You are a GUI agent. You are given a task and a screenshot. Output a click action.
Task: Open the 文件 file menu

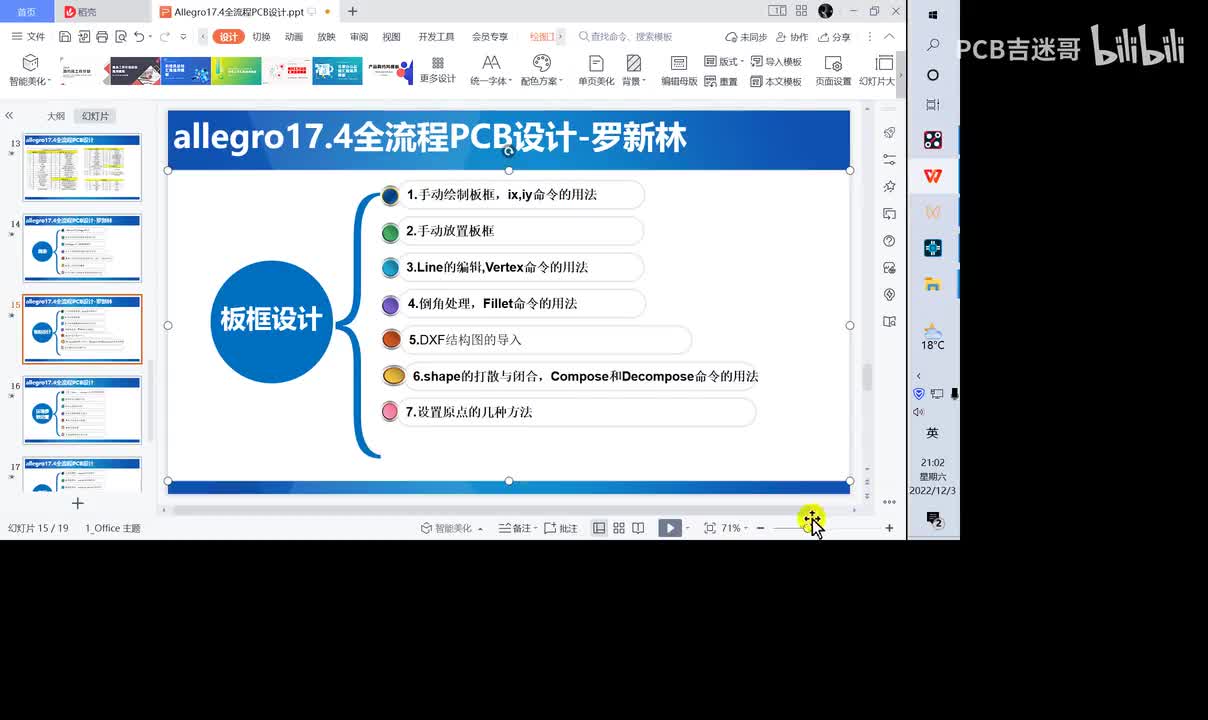coord(28,37)
